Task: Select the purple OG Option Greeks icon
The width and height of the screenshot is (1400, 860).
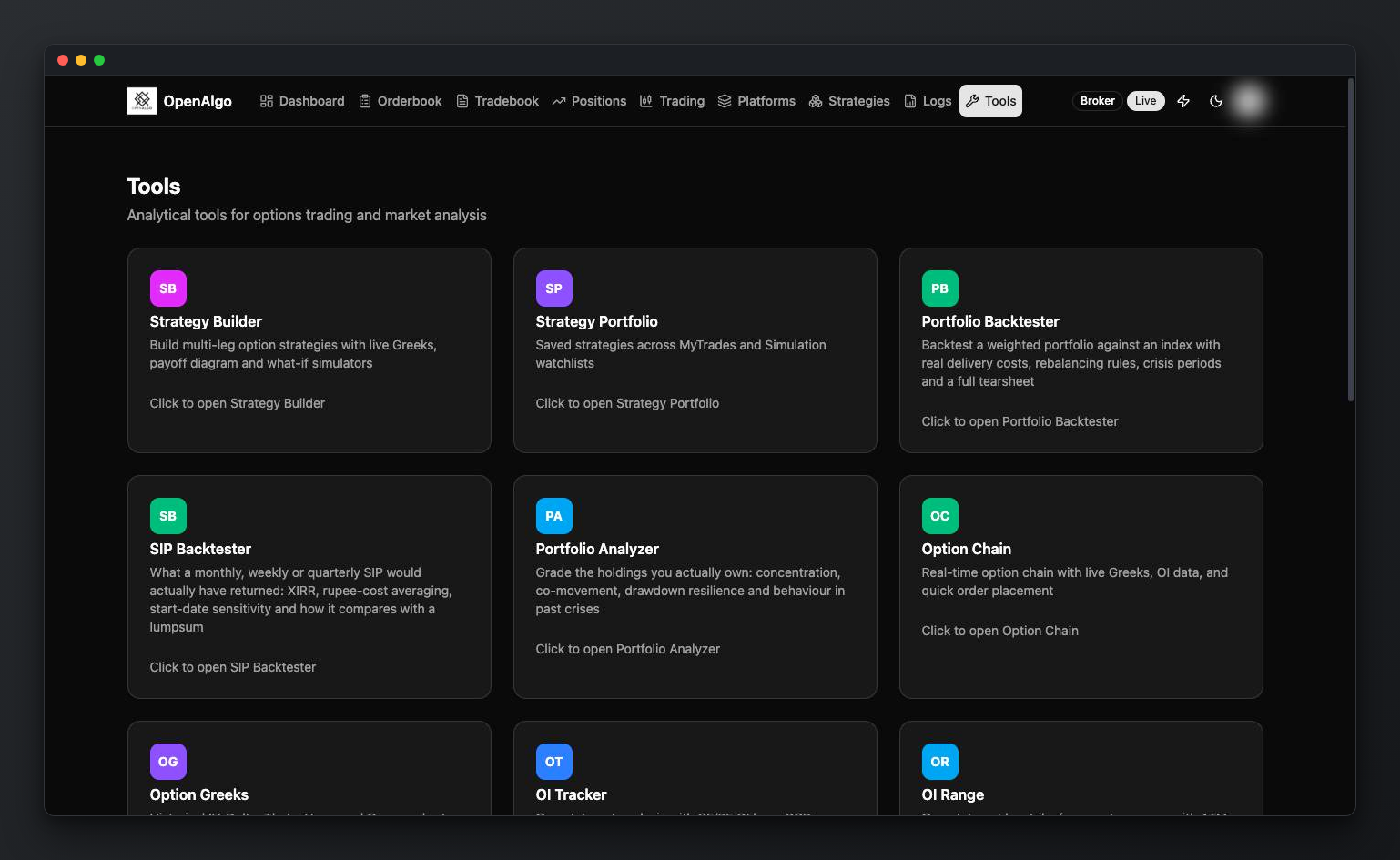Action: pos(168,762)
